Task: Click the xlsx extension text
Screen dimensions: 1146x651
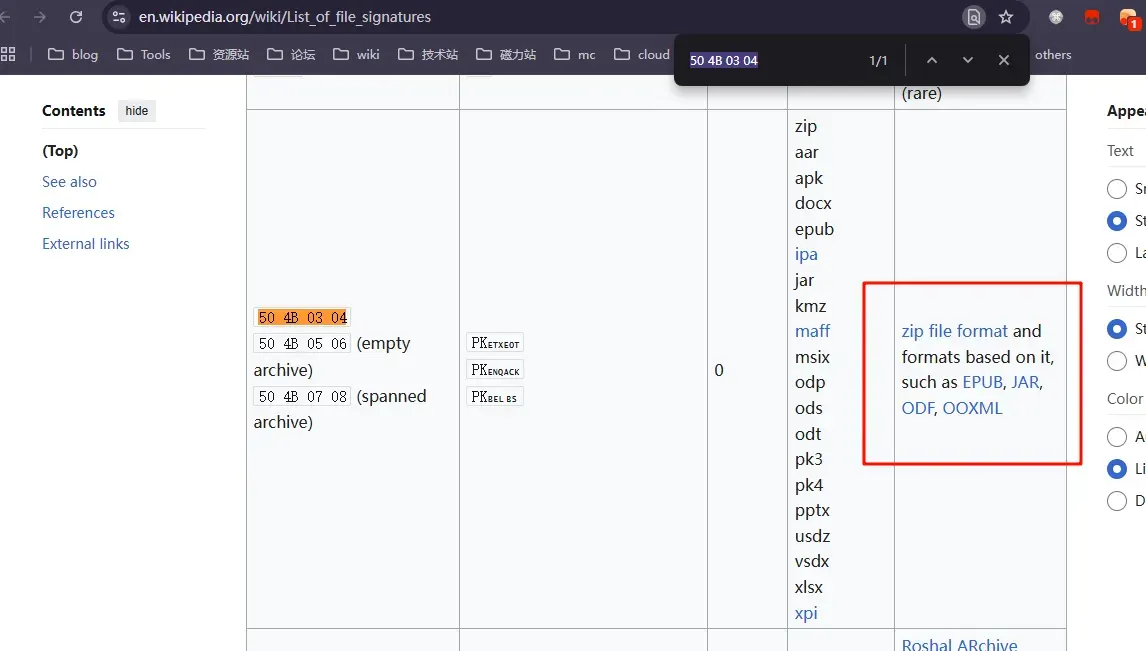Action: 808,587
